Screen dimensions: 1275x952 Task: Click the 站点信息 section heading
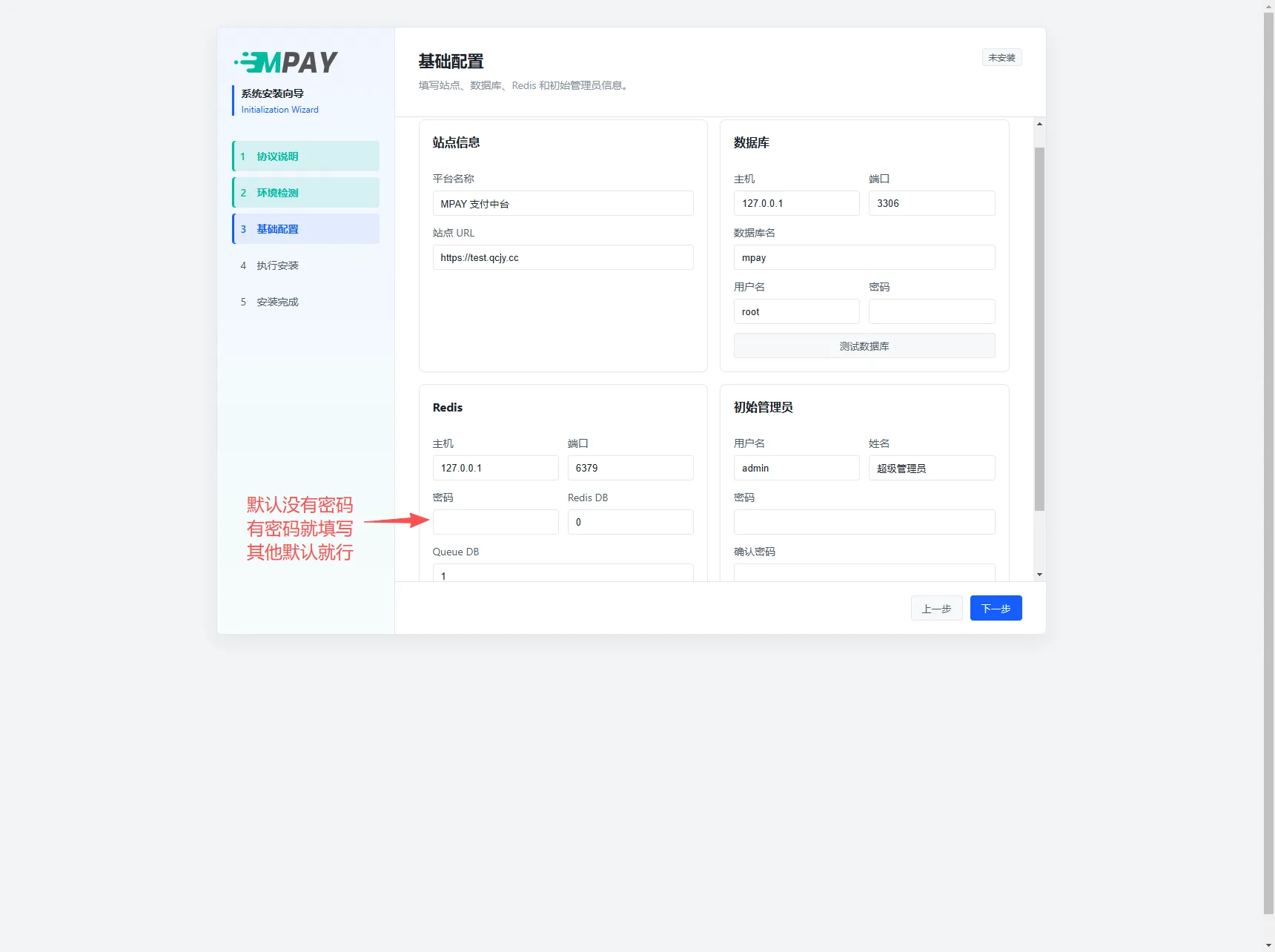point(456,142)
